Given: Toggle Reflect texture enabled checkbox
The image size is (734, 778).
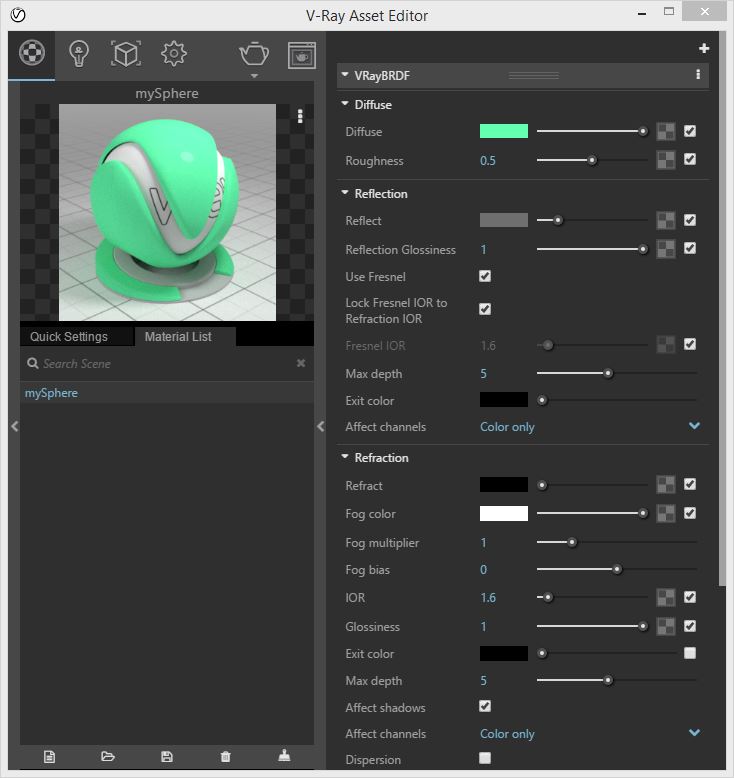Looking at the screenshot, I should click(x=690, y=220).
